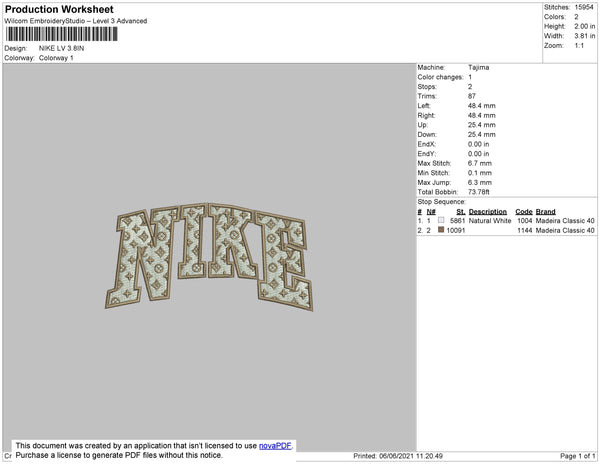Open the novaPDF link
This screenshot has width=600, height=464.
[x=275, y=446]
